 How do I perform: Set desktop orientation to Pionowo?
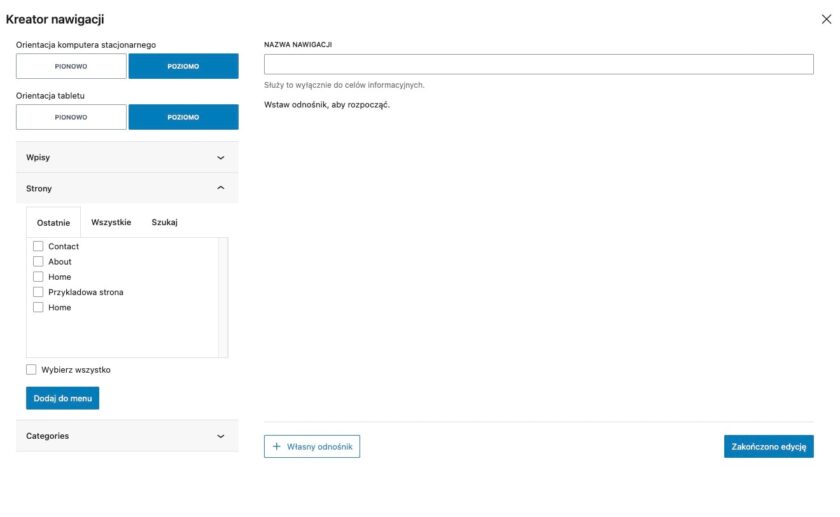tap(71, 66)
